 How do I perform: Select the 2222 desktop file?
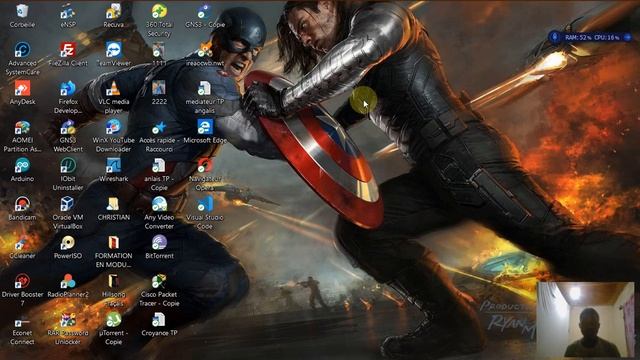click(x=159, y=88)
